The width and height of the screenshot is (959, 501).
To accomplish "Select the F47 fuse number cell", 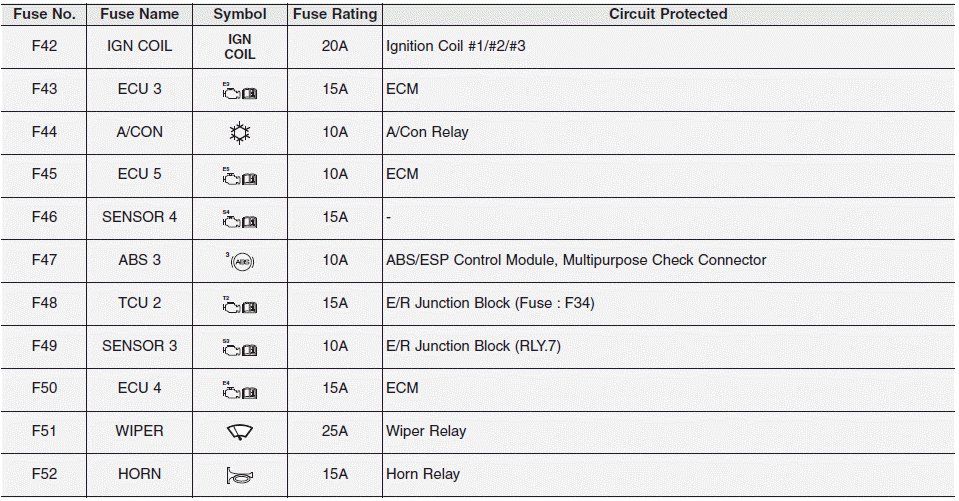I will pos(44,260).
